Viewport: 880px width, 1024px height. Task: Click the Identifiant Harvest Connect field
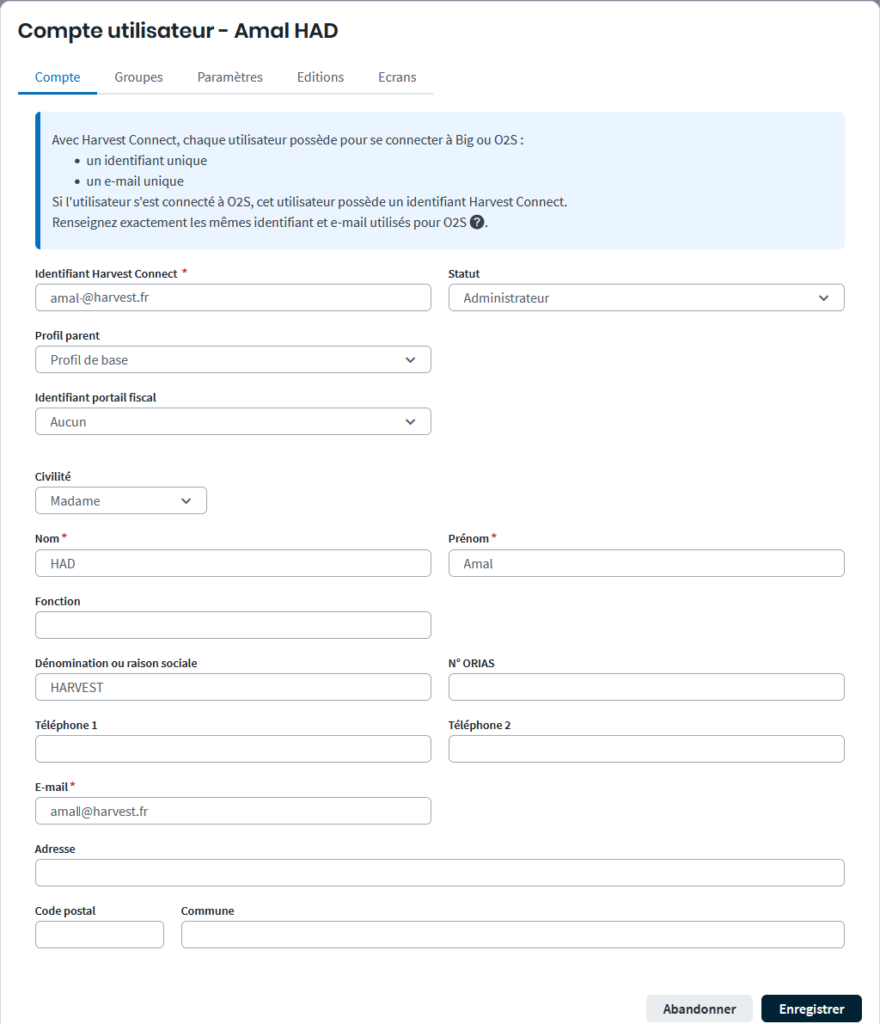click(233, 298)
